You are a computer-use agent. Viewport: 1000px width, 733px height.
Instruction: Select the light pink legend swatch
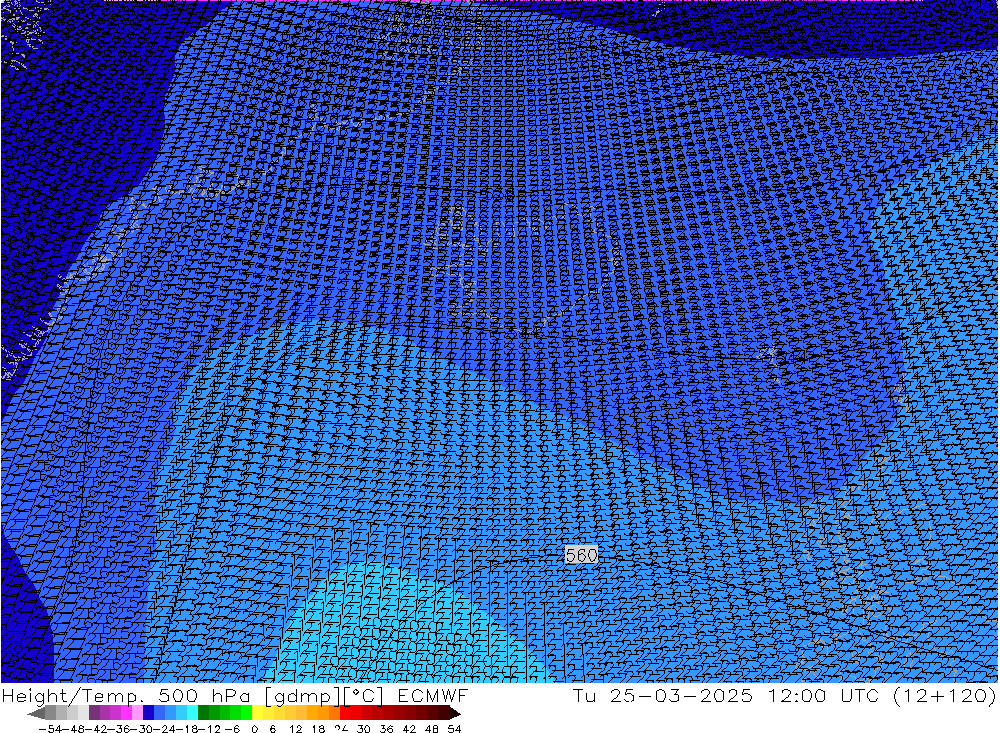(137, 713)
